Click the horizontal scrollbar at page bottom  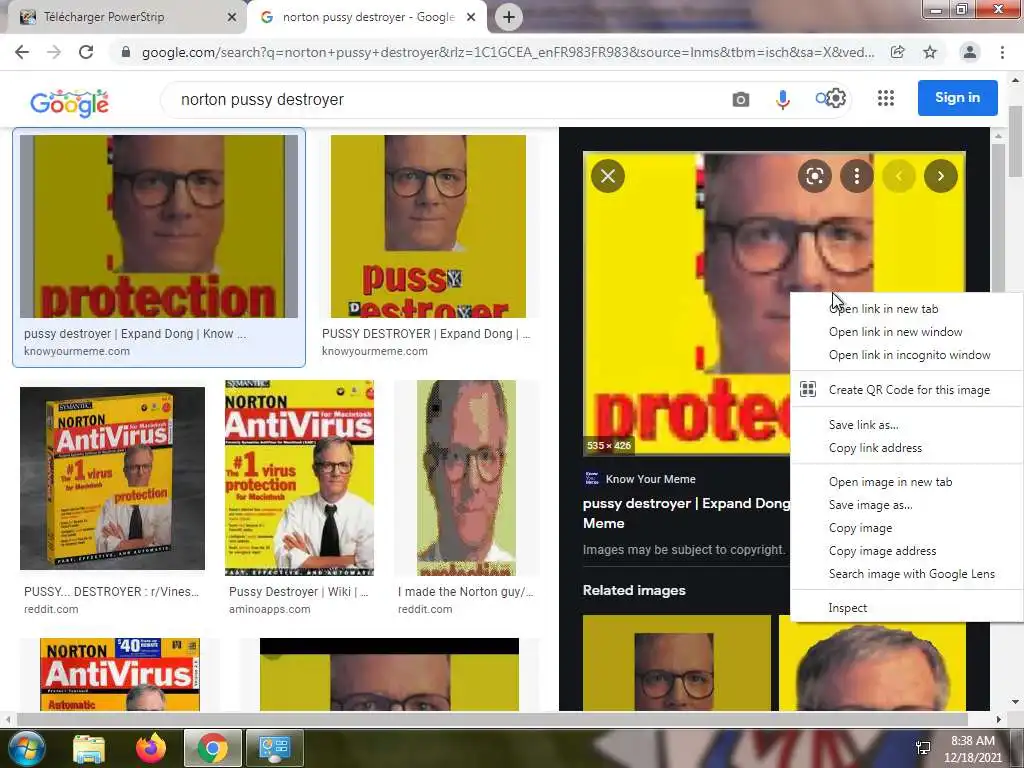[x=490, y=719]
